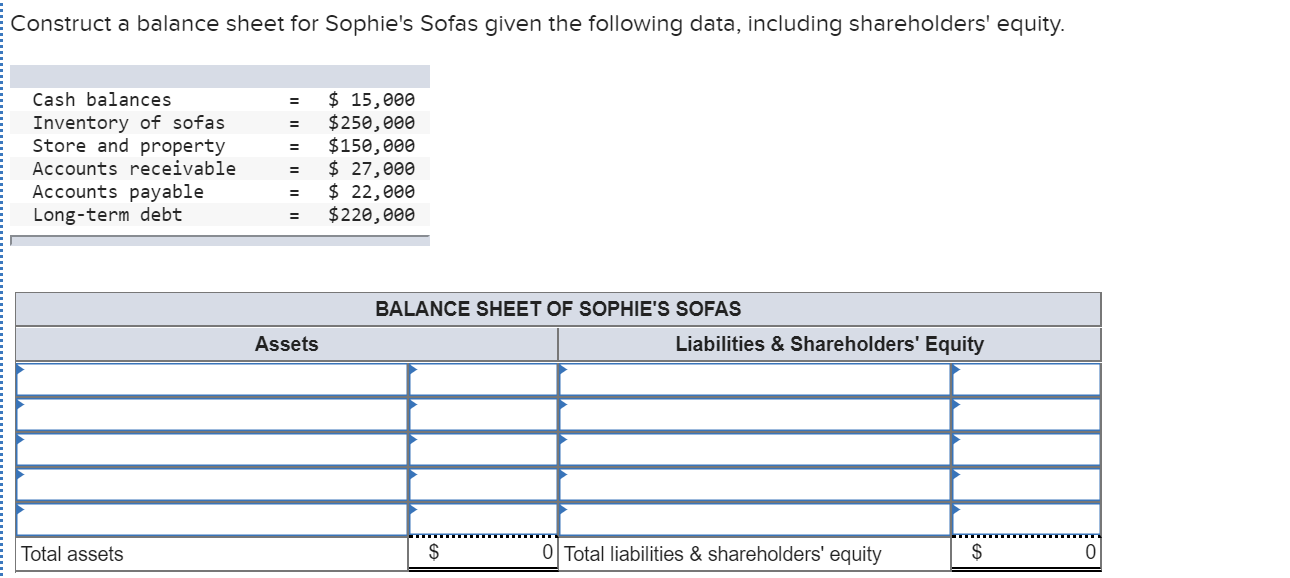
Task: Click the first Liabilities amount cell
Action: tap(1025, 380)
